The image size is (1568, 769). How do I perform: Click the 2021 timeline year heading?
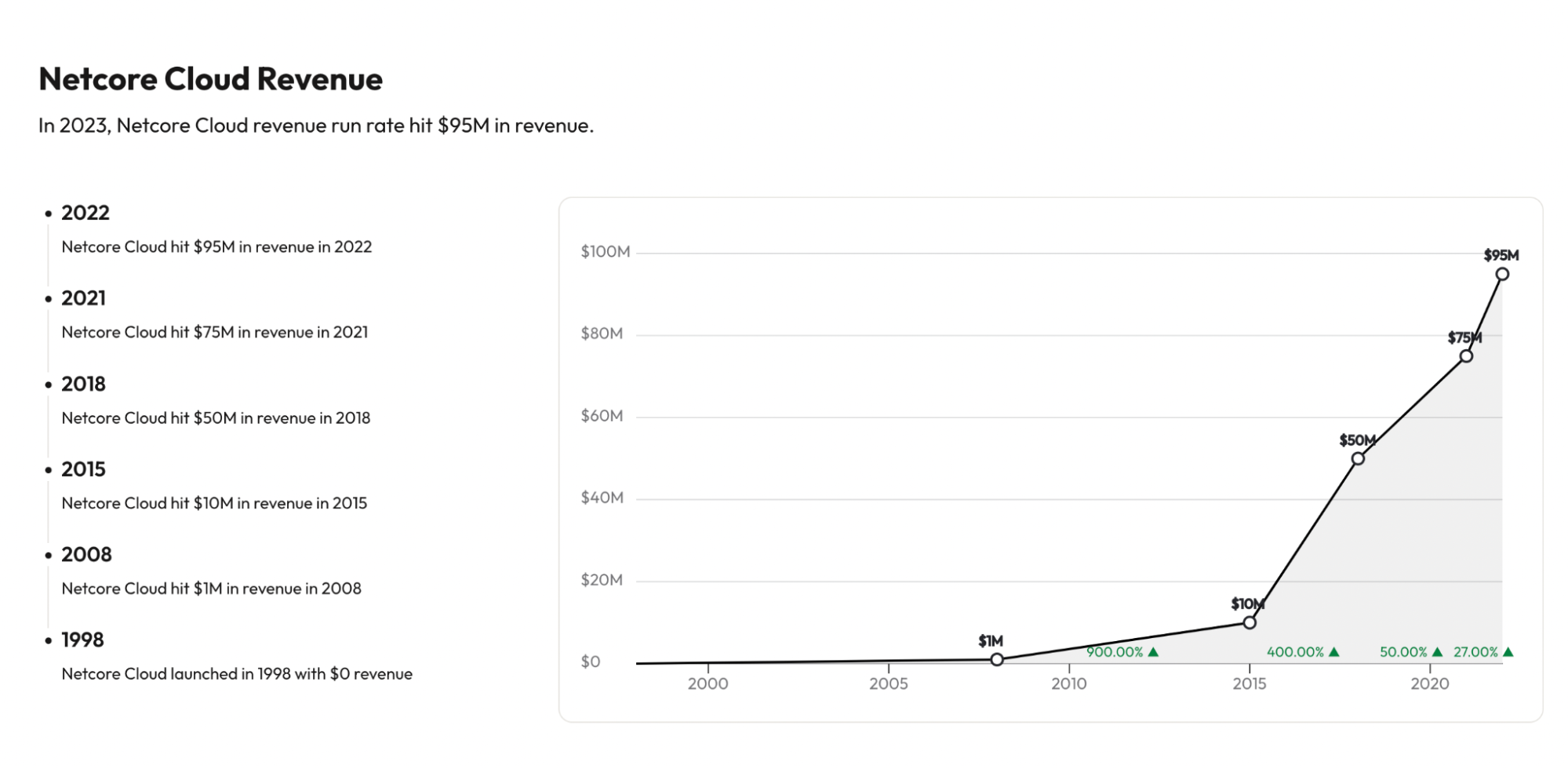click(x=83, y=298)
